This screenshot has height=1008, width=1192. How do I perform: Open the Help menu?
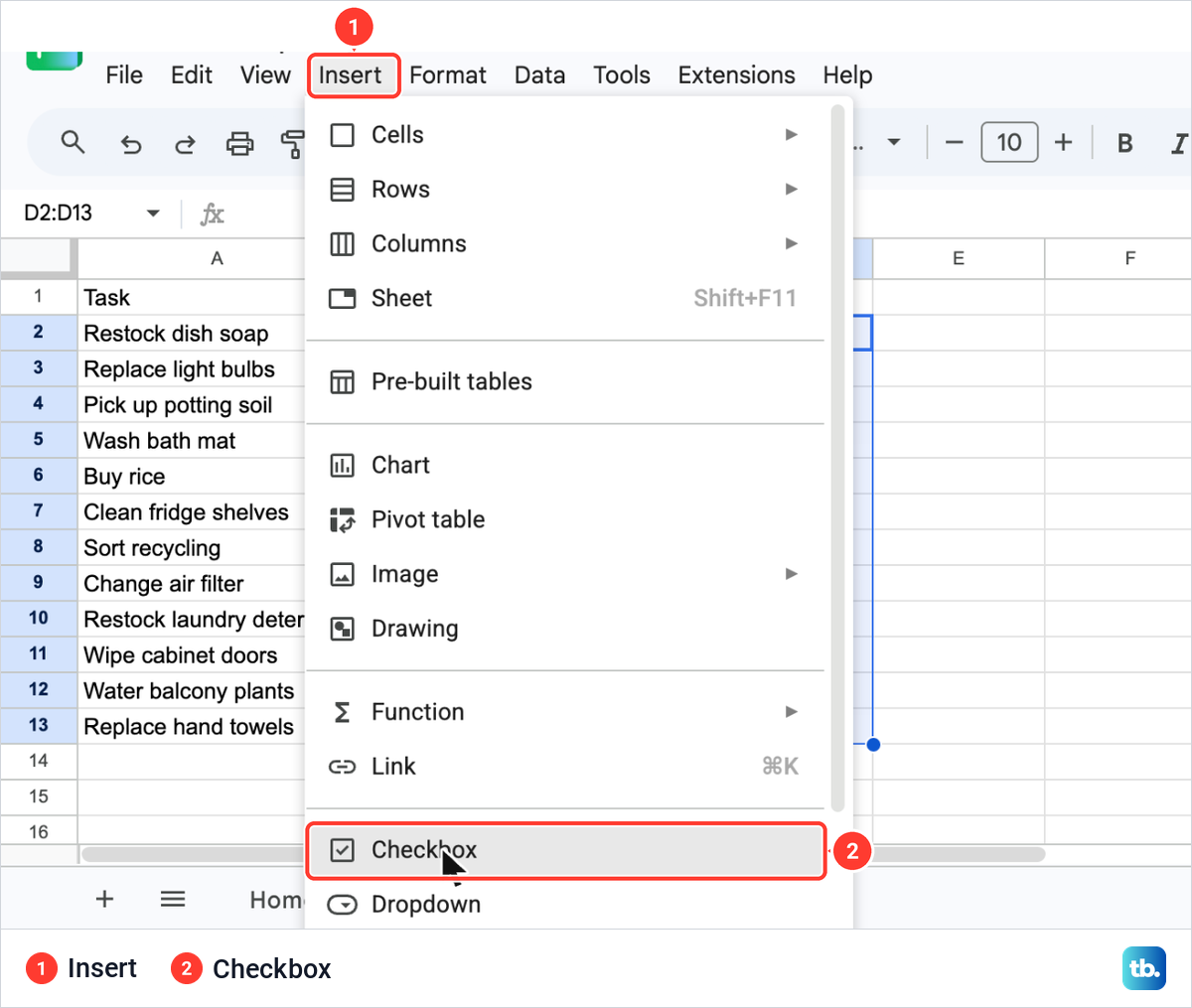(x=847, y=75)
